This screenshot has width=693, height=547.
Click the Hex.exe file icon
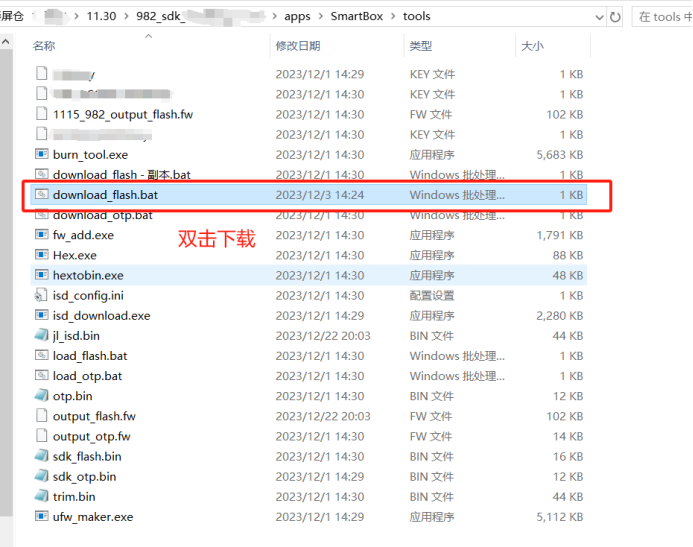tap(42, 255)
